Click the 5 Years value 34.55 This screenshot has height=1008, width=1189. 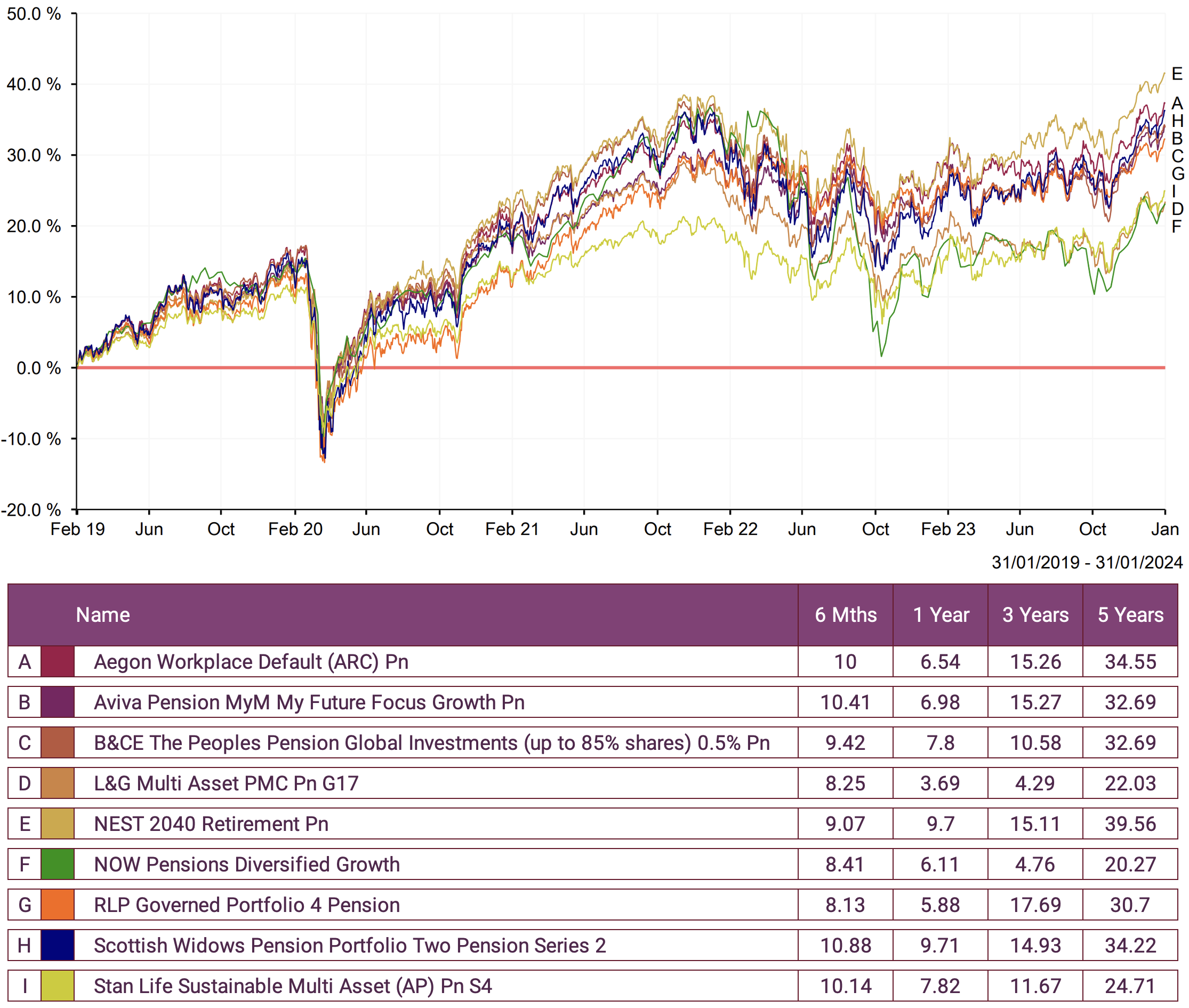pos(1130,662)
